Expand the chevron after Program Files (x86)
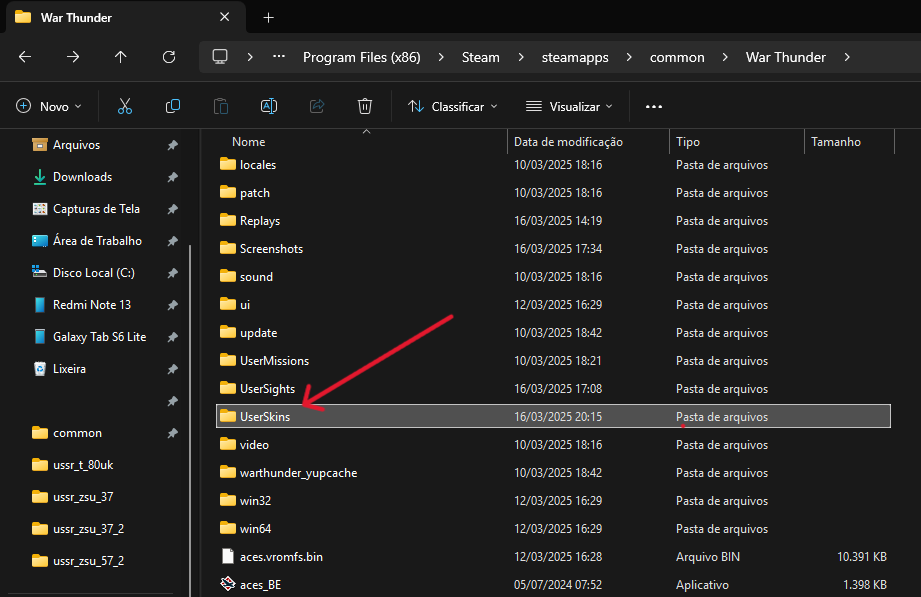 [441, 57]
